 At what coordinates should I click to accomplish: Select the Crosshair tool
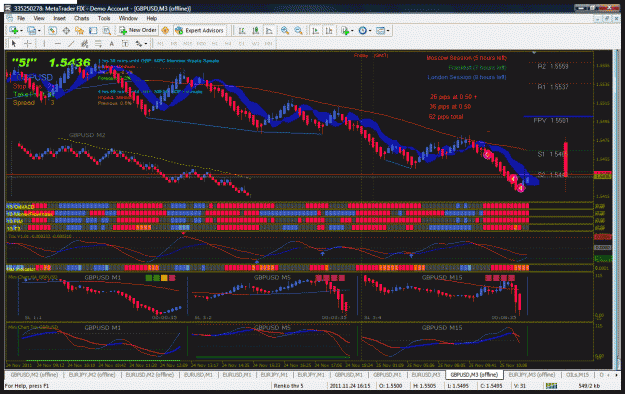tap(28, 43)
